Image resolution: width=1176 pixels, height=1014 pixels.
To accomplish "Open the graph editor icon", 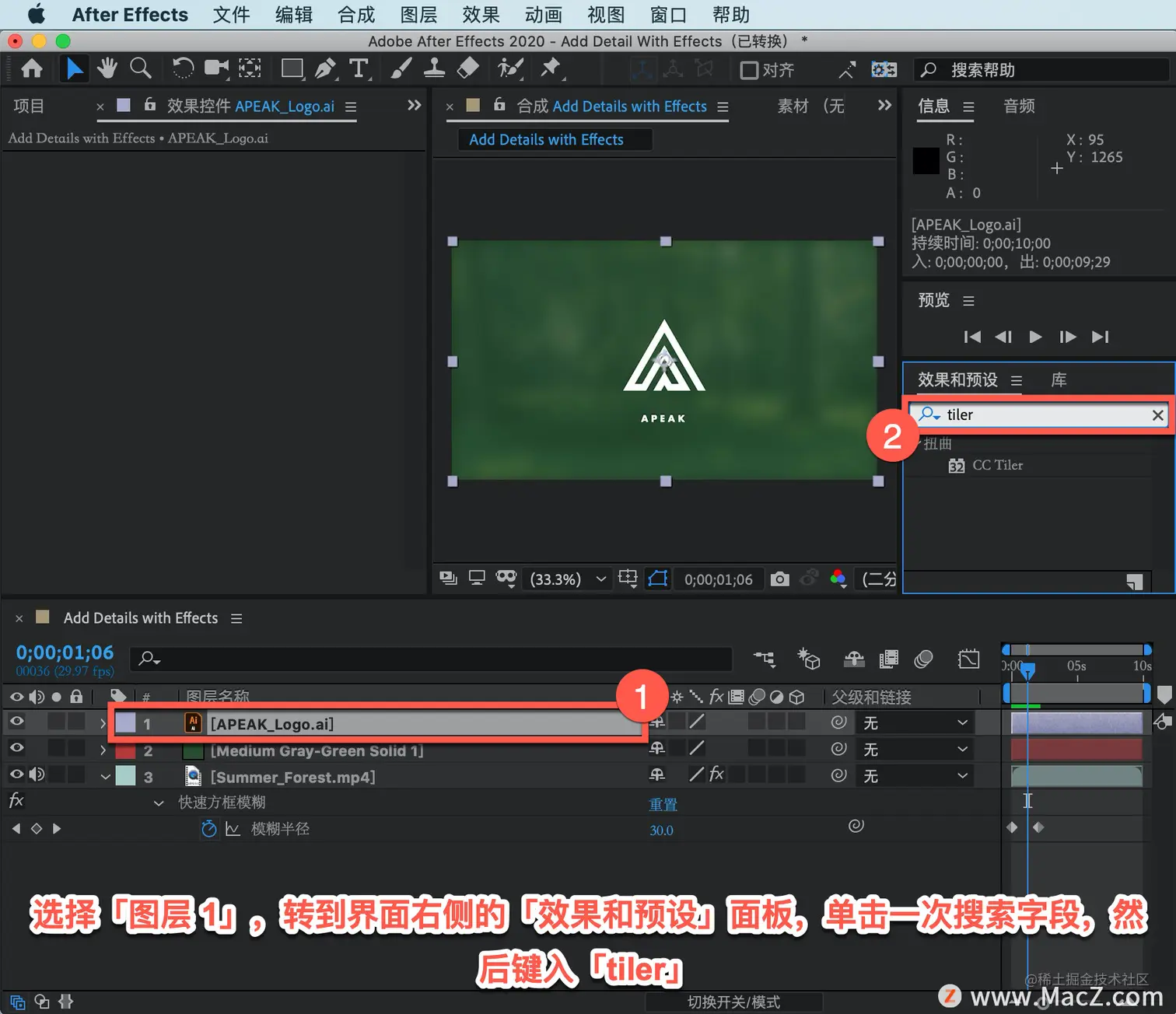I will (969, 659).
